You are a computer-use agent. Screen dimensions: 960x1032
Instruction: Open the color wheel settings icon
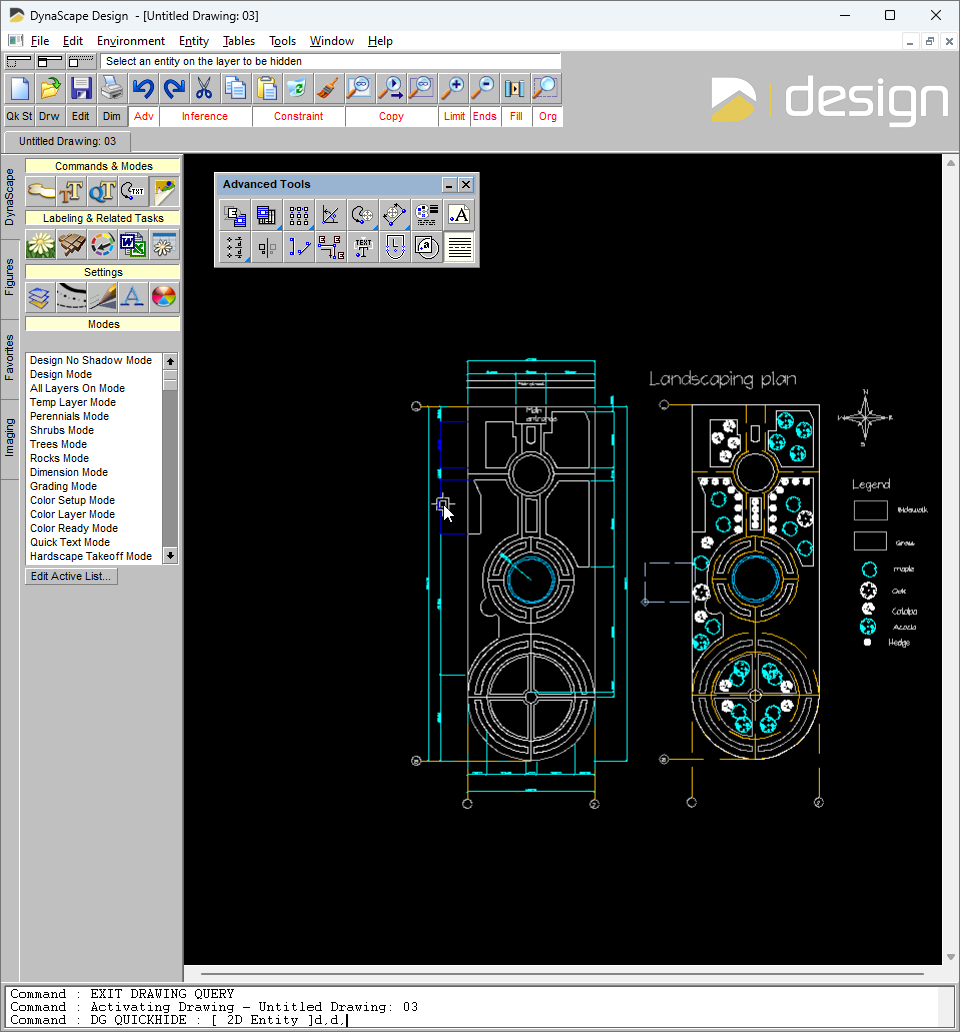tap(163, 296)
